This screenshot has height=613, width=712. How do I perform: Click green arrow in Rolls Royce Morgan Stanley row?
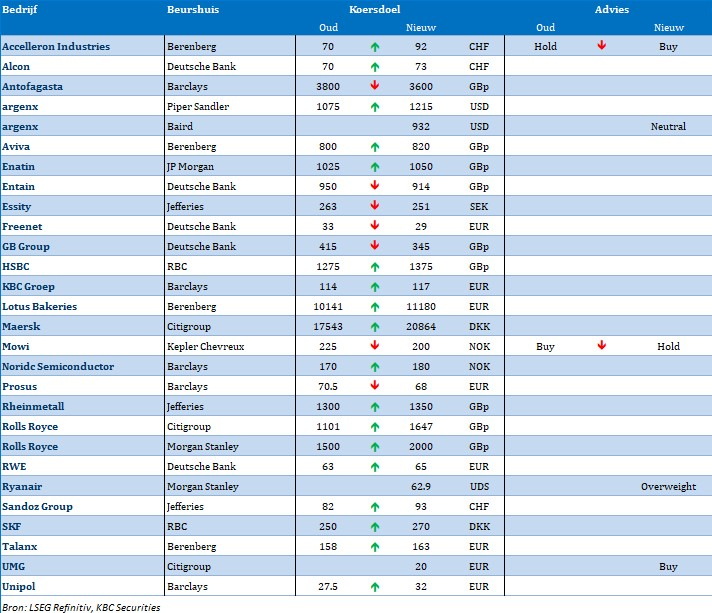375,446
